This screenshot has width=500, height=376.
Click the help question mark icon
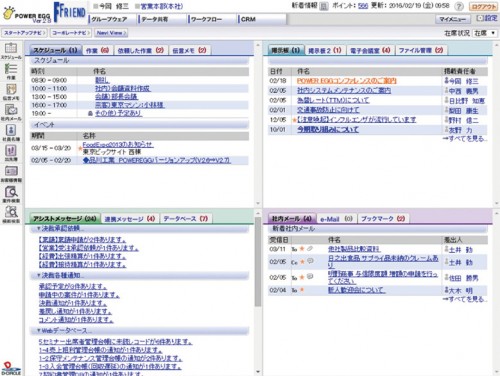[x=459, y=6]
